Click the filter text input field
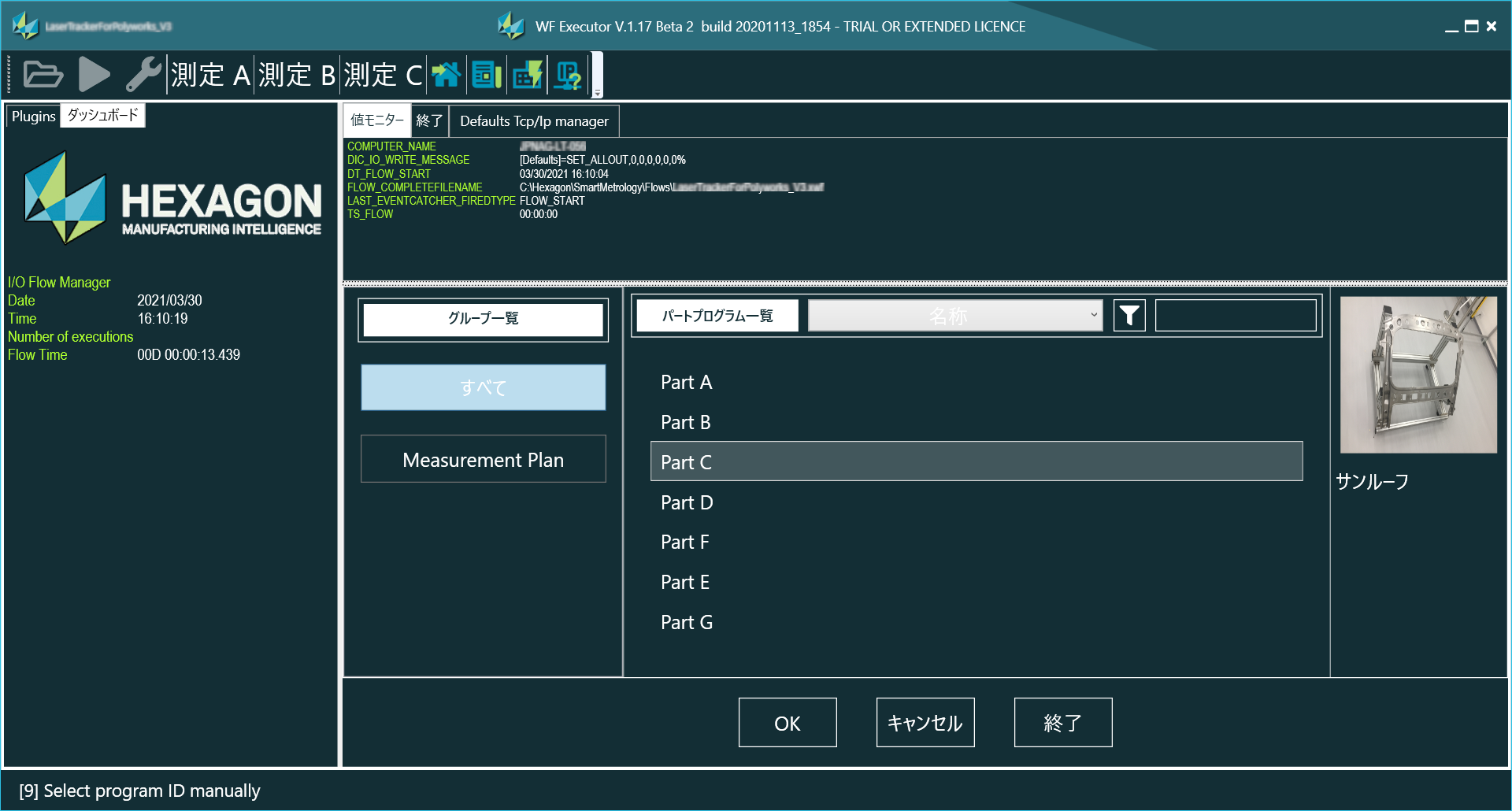This screenshot has height=811, width=1512. [1235, 316]
